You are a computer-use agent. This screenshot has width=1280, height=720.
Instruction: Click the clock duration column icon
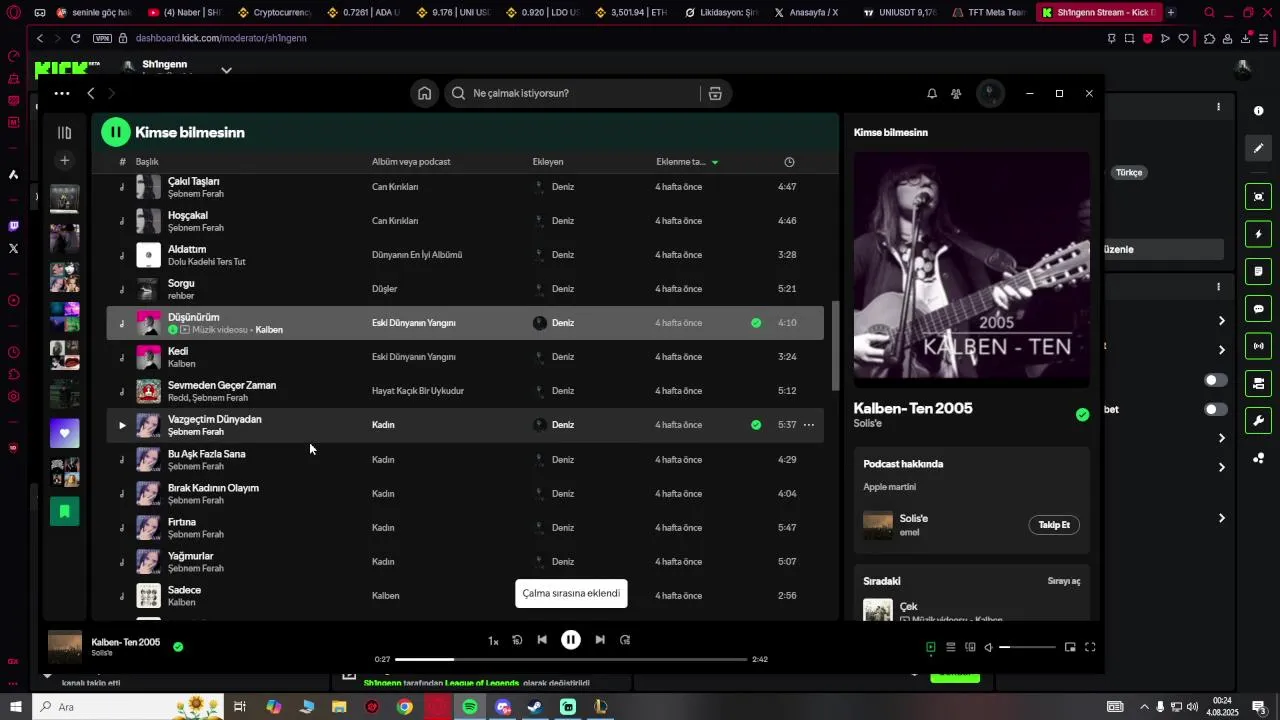pos(789,162)
